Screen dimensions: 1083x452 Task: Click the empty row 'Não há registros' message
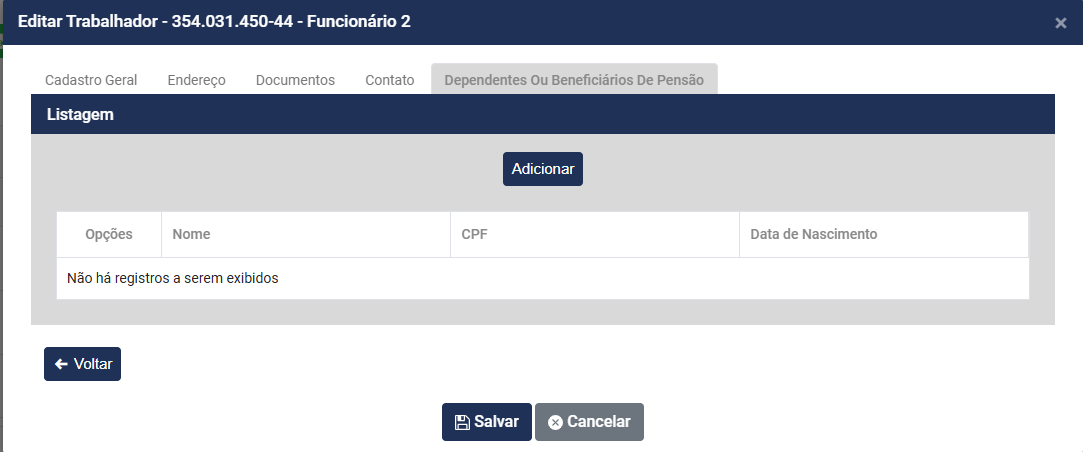[x=172, y=278]
